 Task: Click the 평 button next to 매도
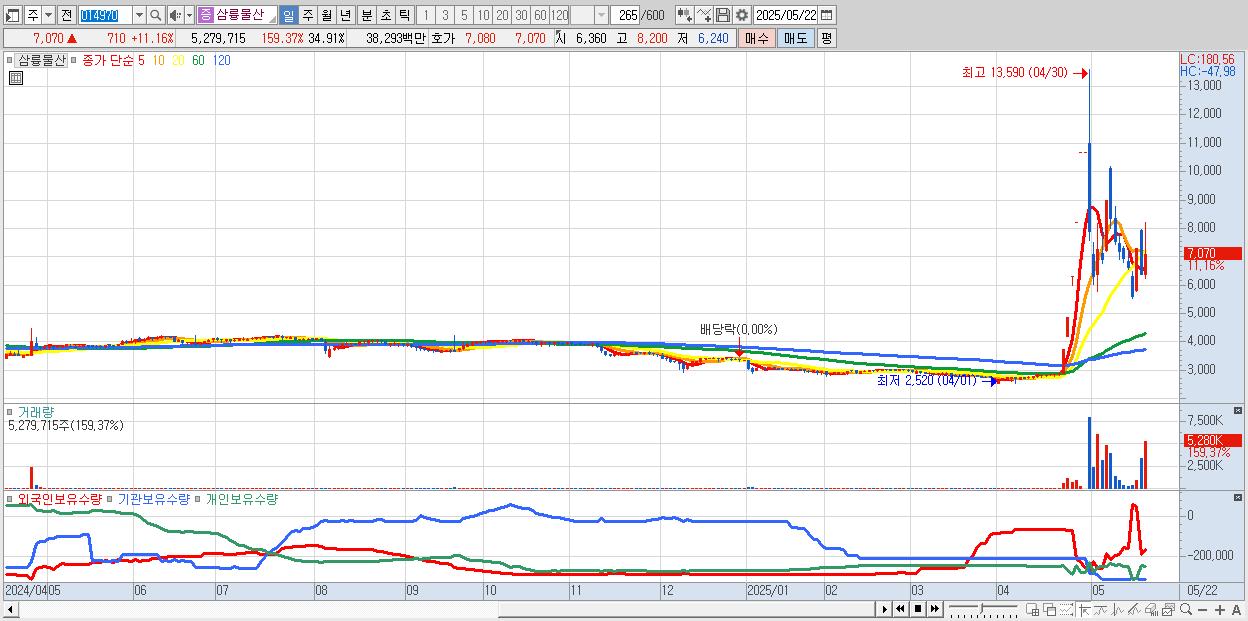pos(827,38)
